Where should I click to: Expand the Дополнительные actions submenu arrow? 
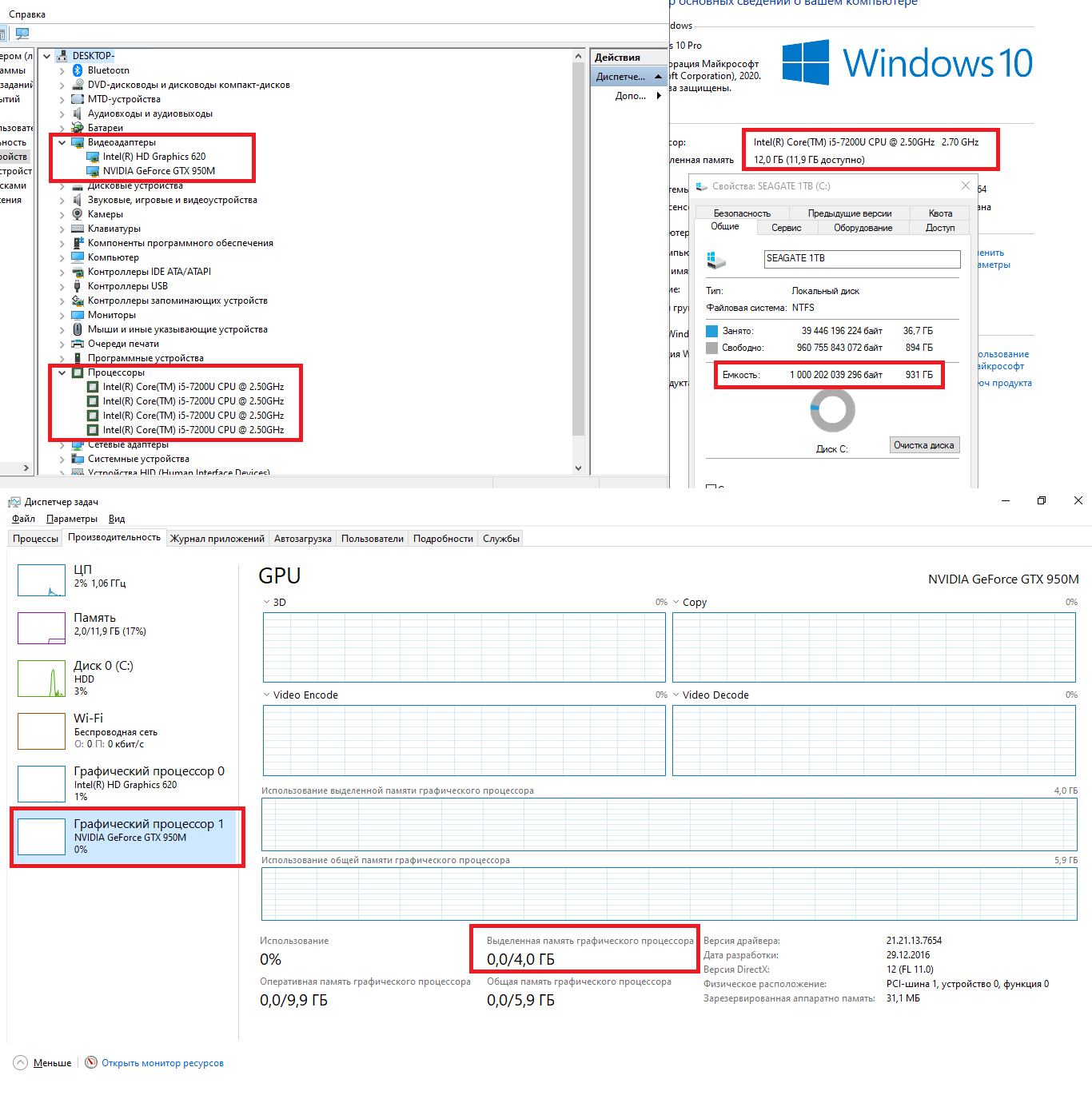660,96
